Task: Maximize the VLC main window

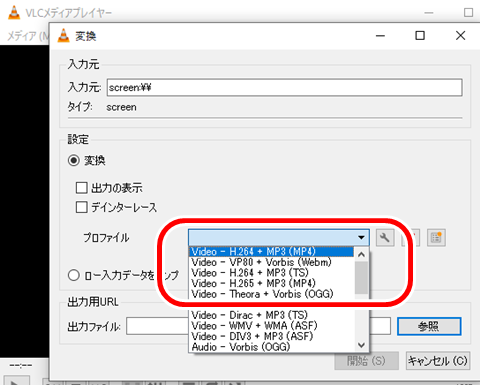Action: pyautogui.click(x=468, y=13)
